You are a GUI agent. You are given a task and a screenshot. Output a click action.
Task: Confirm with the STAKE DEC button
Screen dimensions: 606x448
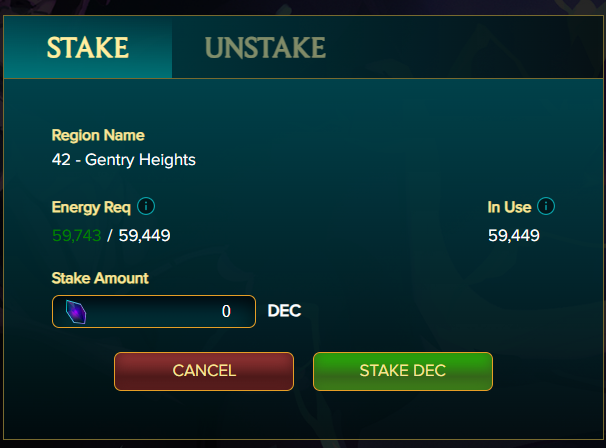(403, 371)
